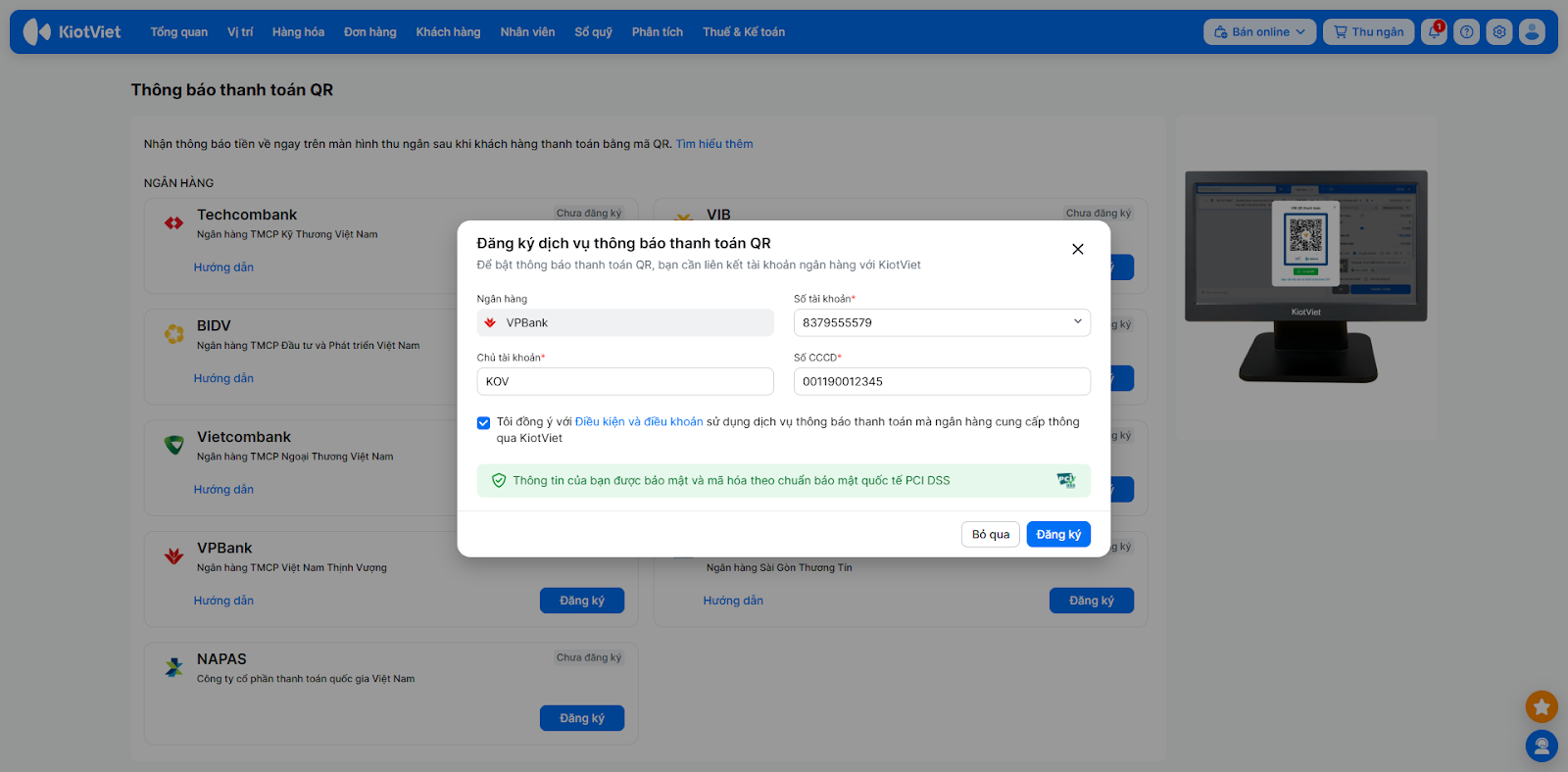The height and width of the screenshot is (772, 1568).
Task: Click the QR cashier screen preview image
Action: point(1305,276)
